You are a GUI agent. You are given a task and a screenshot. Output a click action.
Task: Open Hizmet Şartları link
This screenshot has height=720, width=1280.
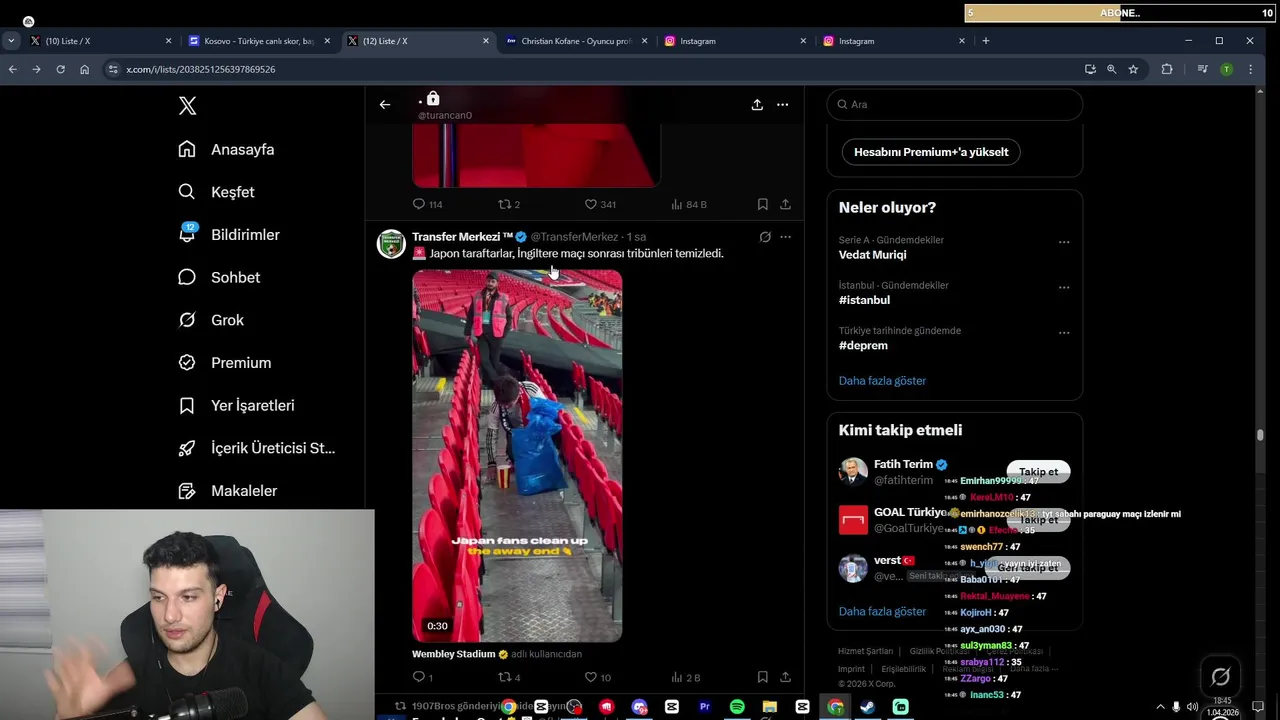tap(865, 651)
